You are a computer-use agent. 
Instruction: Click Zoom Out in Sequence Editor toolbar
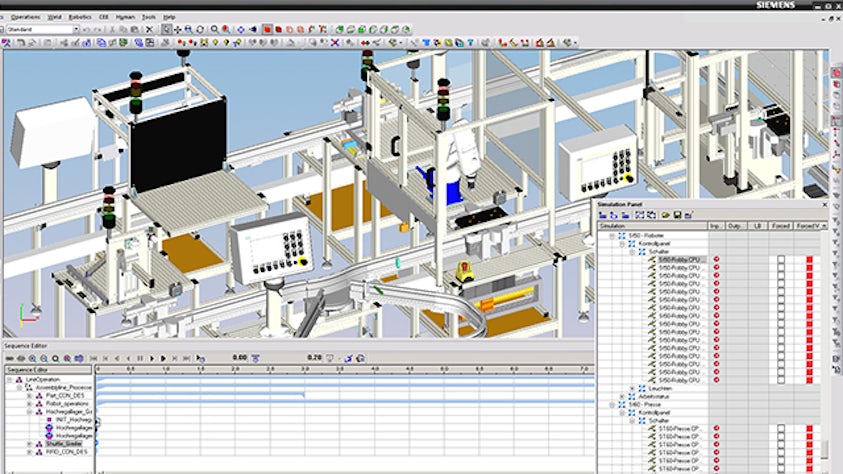point(44,358)
